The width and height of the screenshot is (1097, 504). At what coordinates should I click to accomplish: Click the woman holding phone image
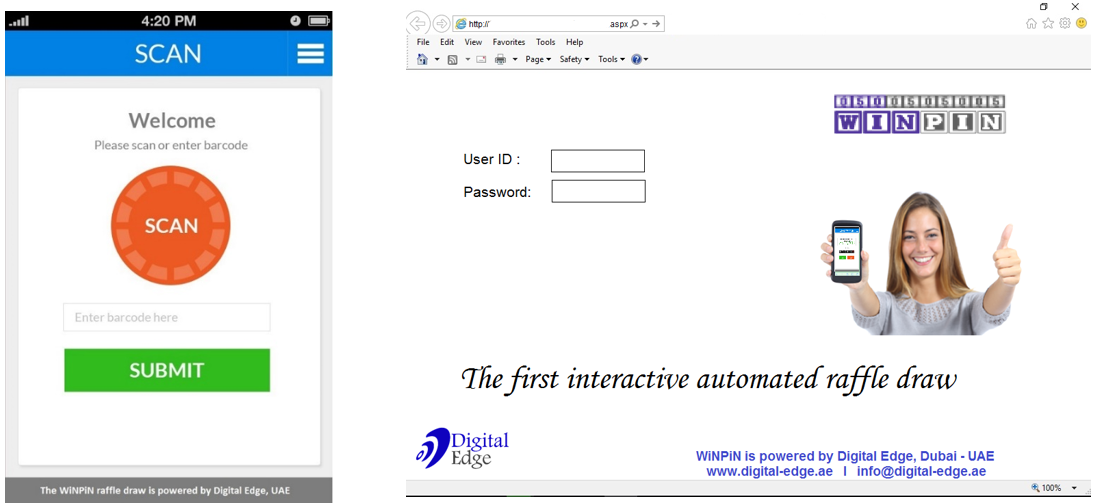(x=921, y=263)
